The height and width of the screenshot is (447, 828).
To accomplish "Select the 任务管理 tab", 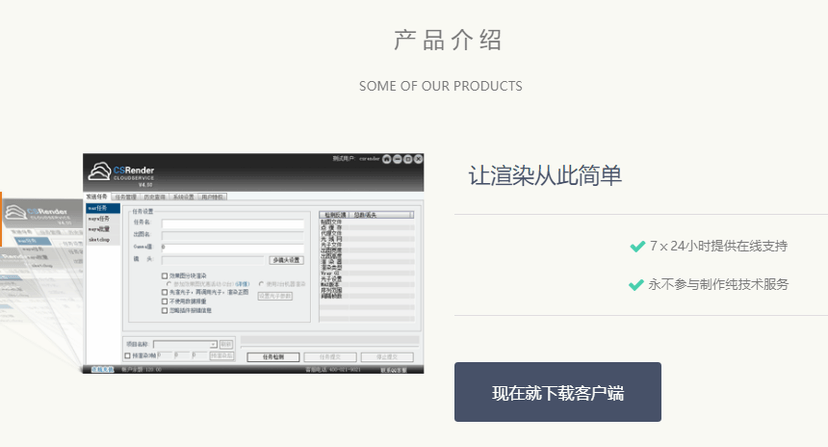I will (124, 197).
